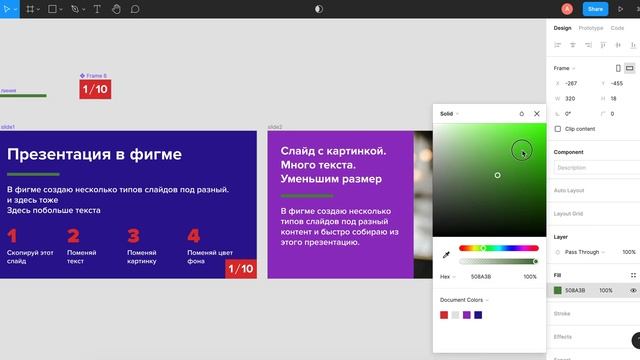Click the half-circle icon in top toolbar center
Image resolution: width=640 pixels, height=360 pixels.
click(319, 9)
